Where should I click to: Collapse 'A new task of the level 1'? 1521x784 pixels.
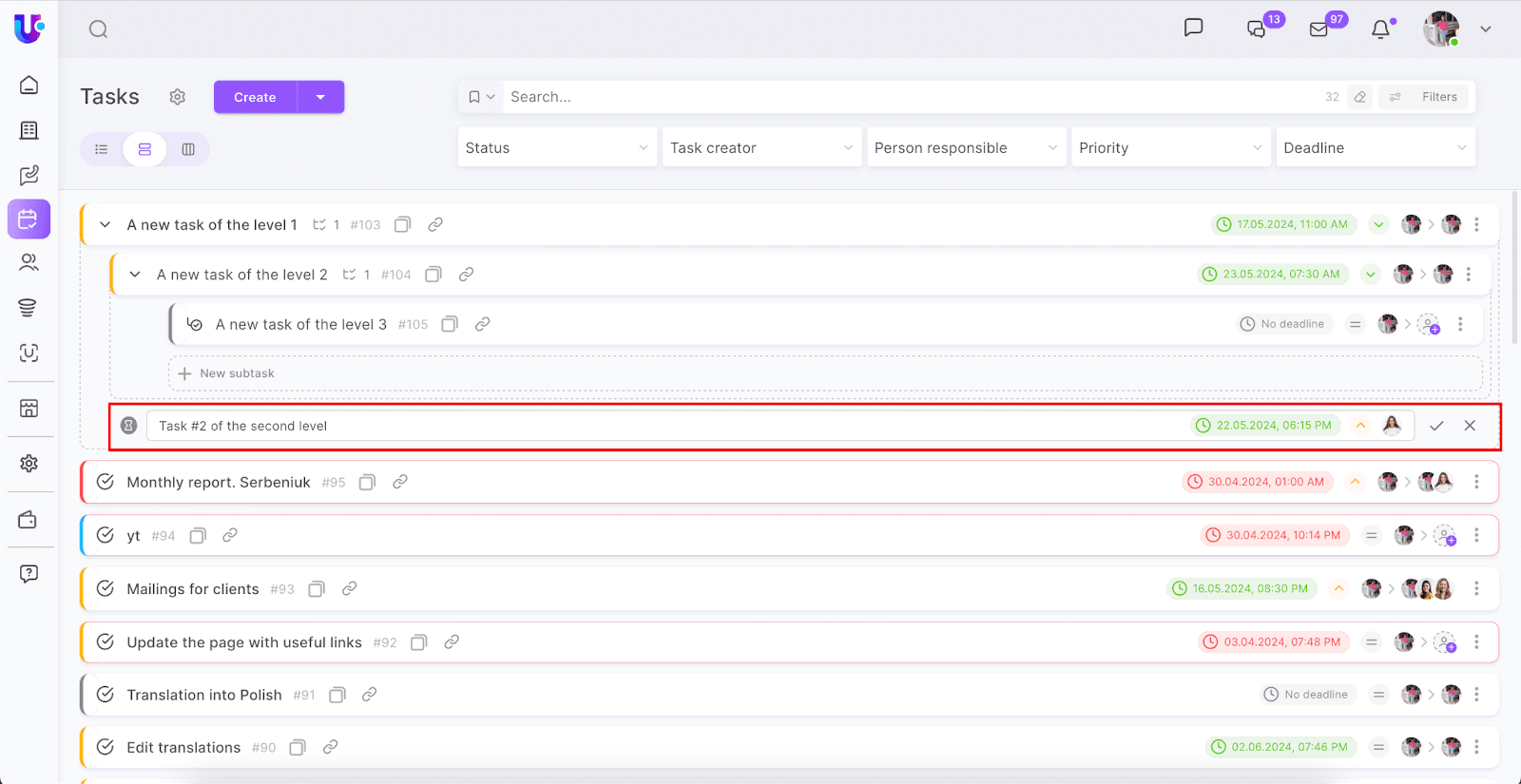pos(106,225)
